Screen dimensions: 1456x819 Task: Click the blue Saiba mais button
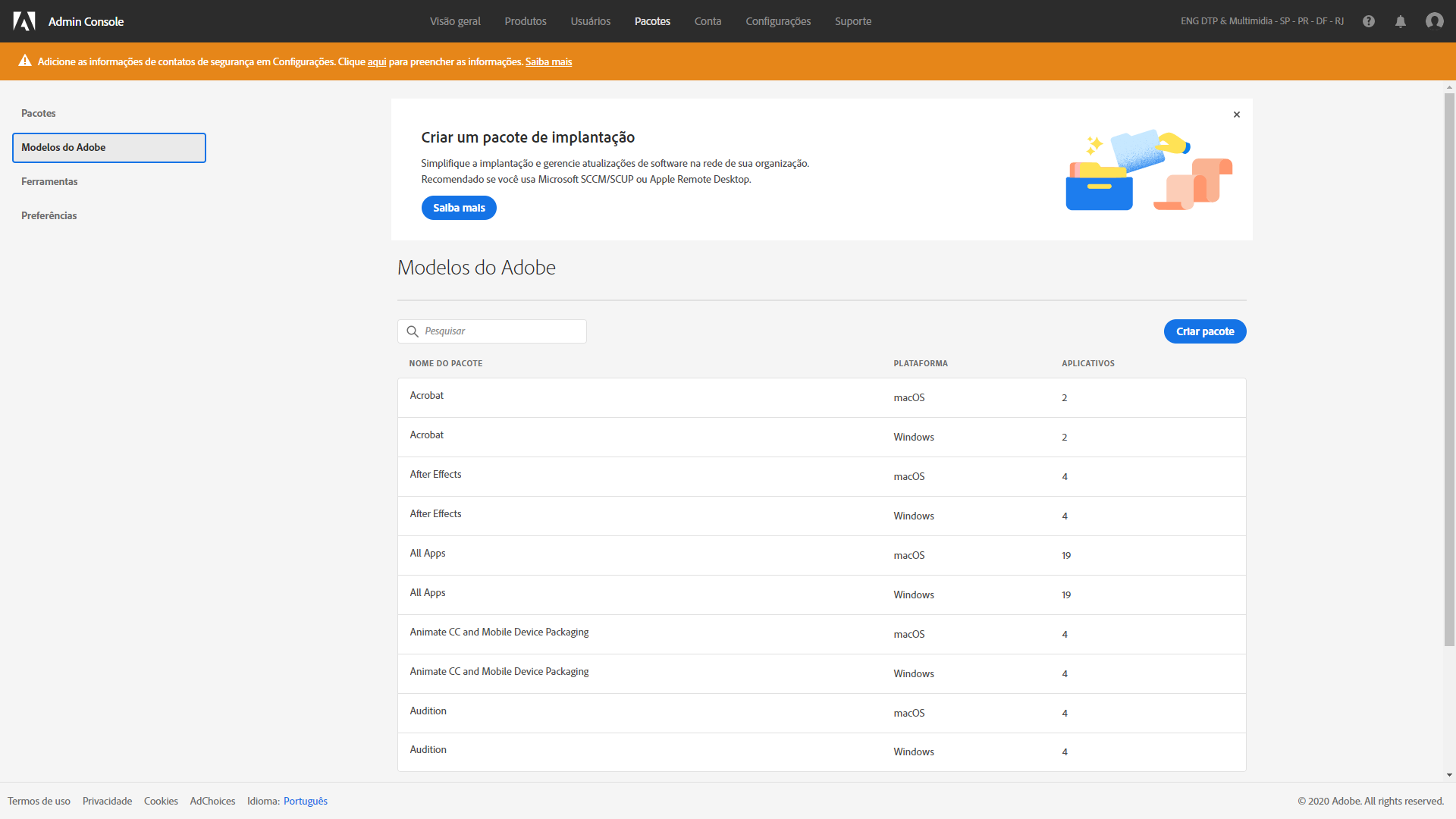tap(459, 208)
